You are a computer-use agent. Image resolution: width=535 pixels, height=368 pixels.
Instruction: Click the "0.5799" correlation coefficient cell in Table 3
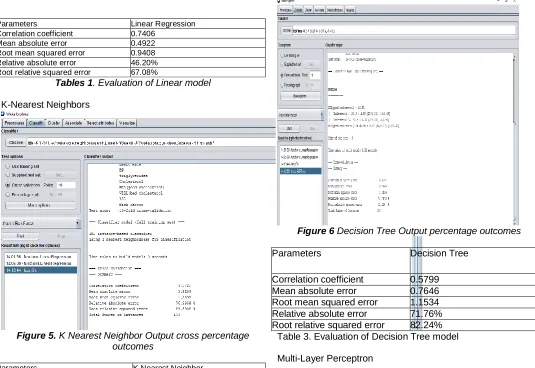tap(473, 279)
